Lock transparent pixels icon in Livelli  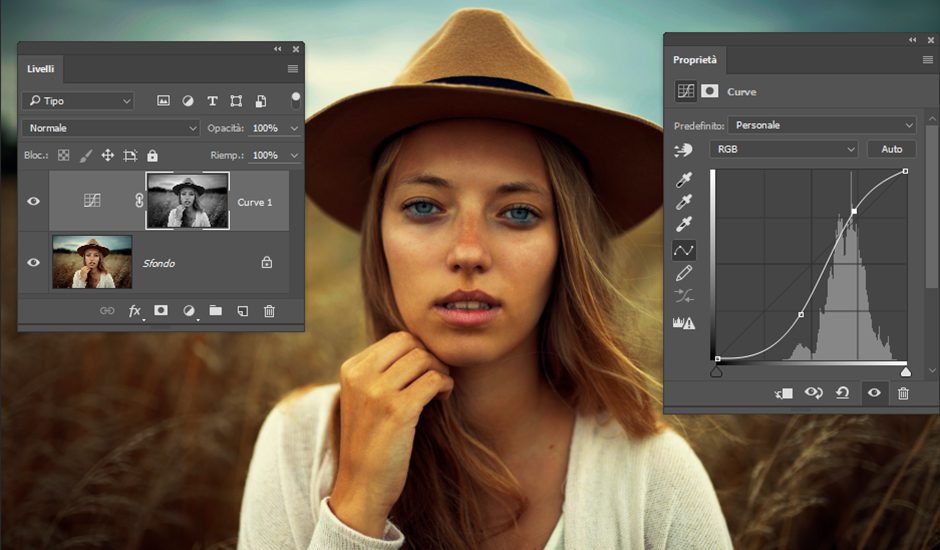click(x=64, y=155)
